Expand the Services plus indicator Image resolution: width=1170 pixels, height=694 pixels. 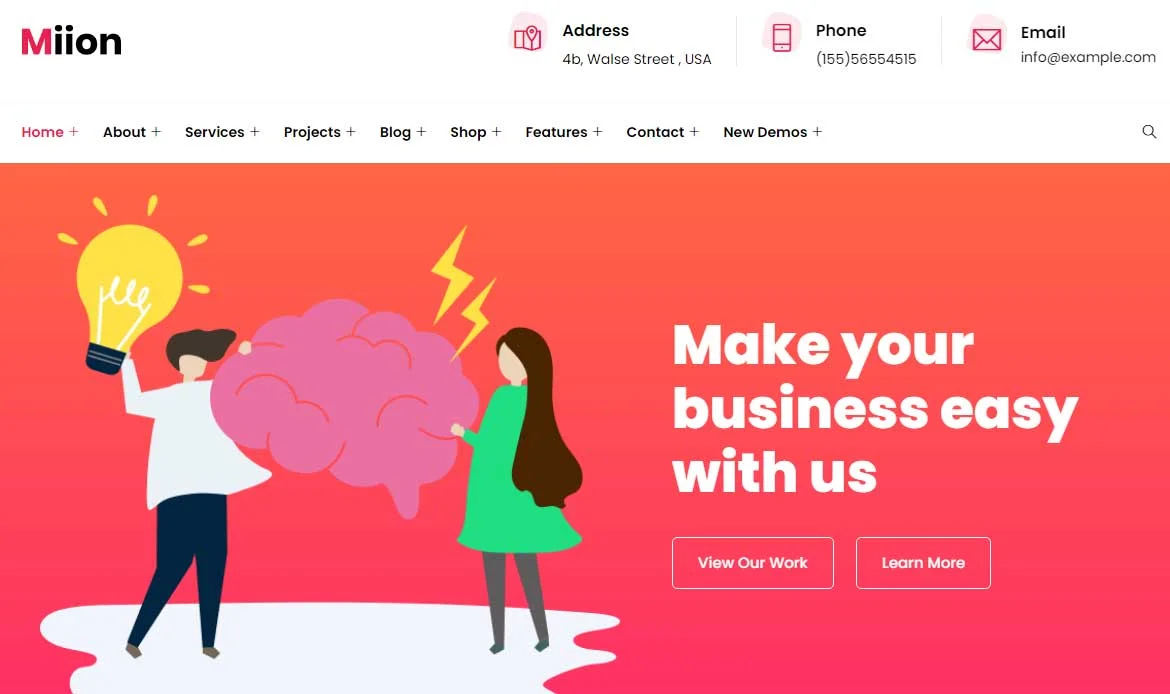254,131
